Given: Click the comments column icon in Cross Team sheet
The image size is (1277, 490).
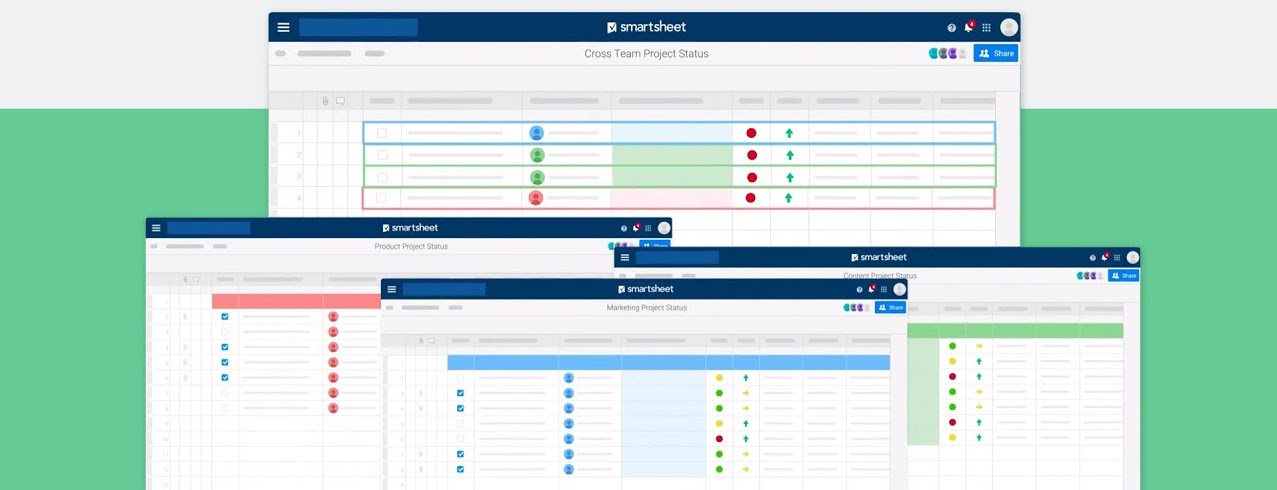Looking at the screenshot, I should click(340, 101).
